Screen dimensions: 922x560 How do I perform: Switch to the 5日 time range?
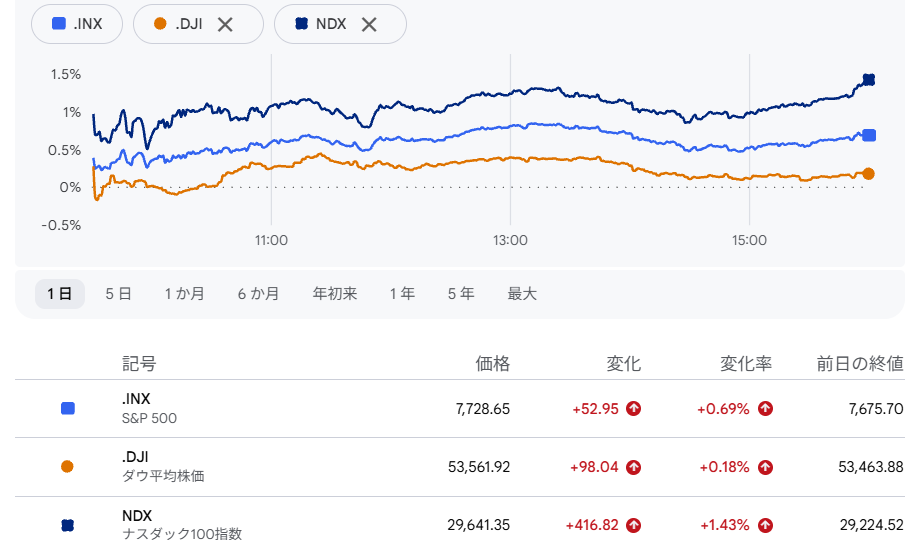click(x=118, y=294)
